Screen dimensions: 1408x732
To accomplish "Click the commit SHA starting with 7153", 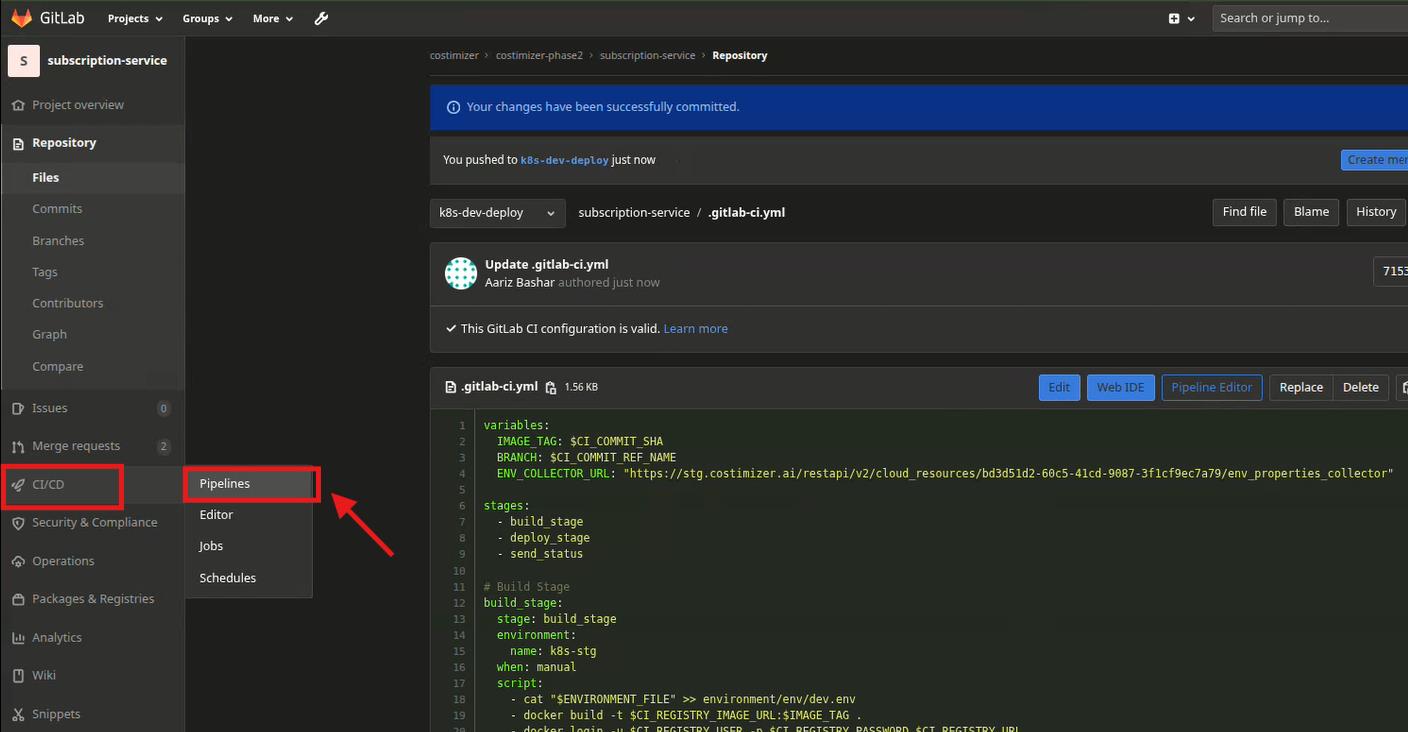I will tap(1393, 271).
